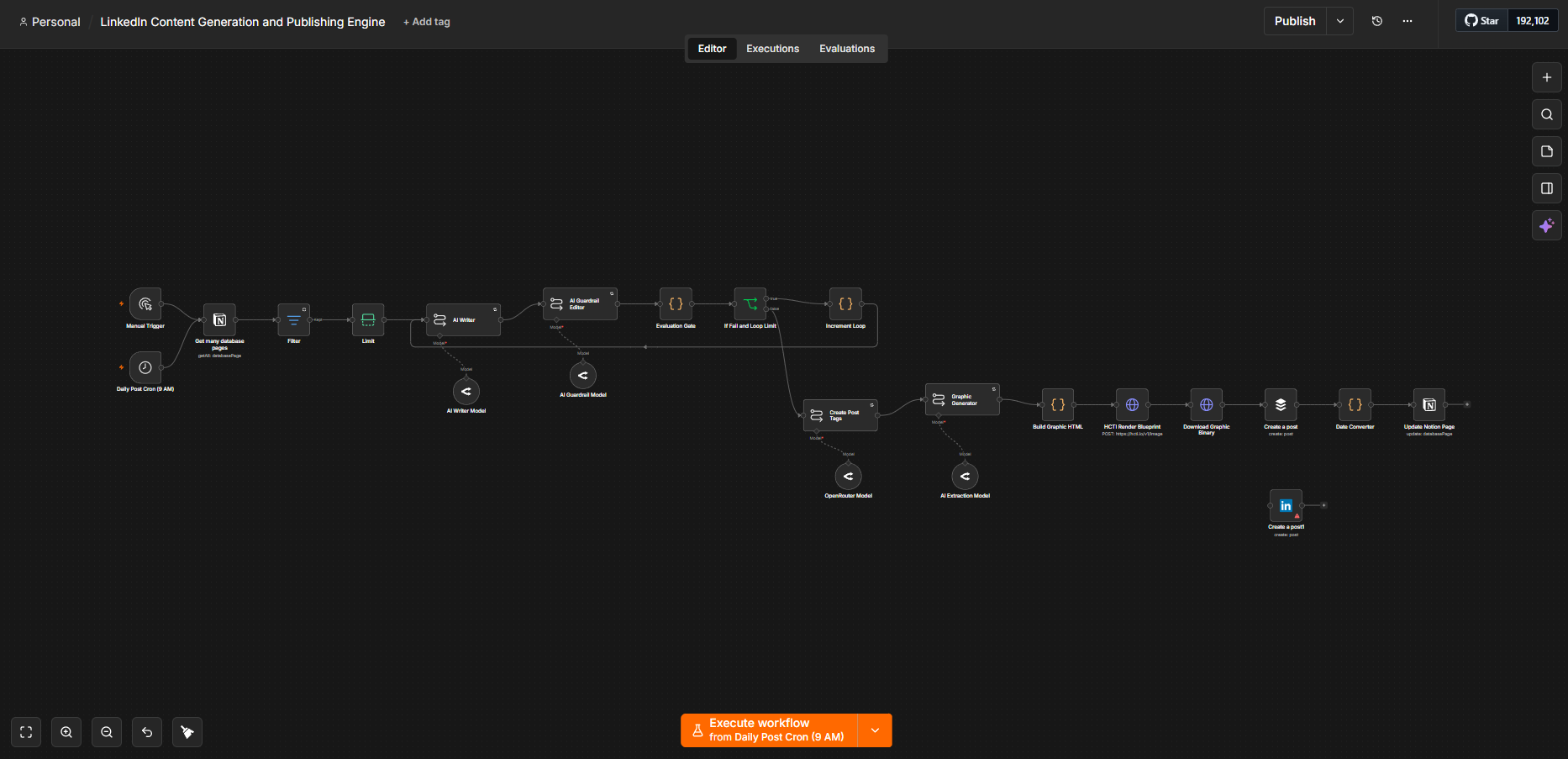
Task: Expand the Execute workflow trigger chevron
Action: (875, 730)
